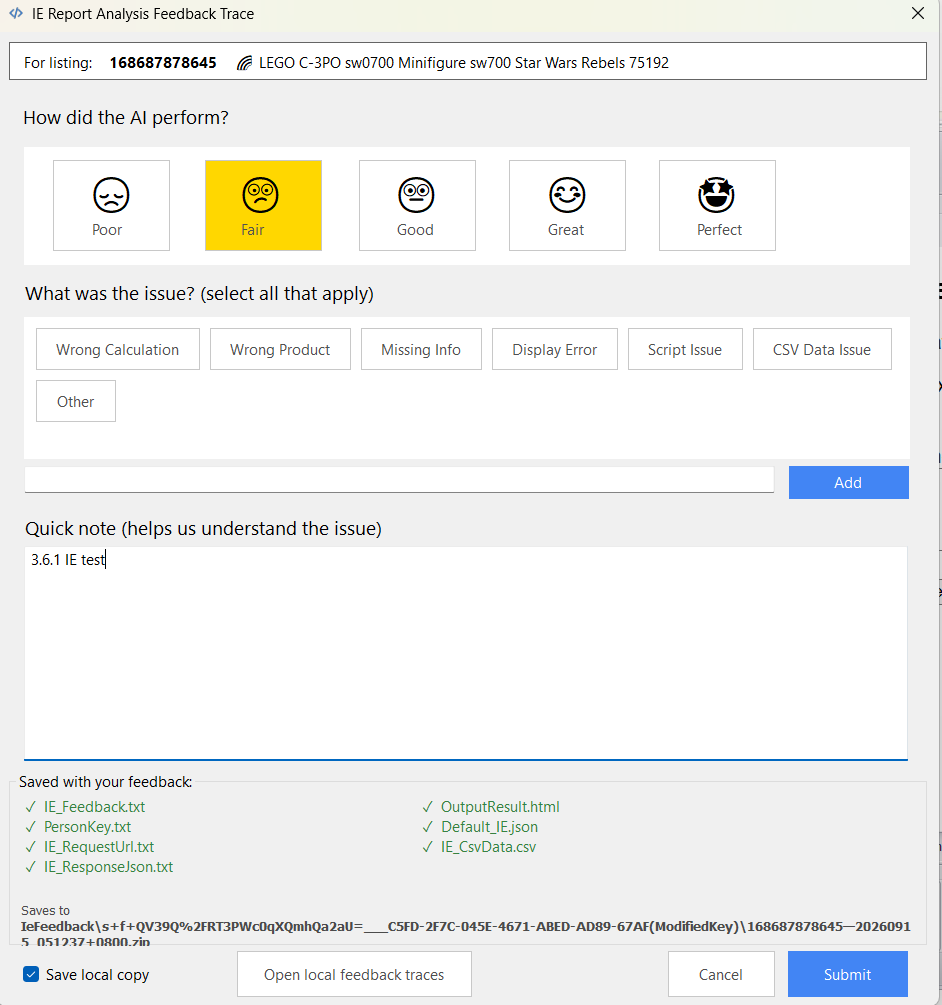Select the Missing Info issue tag

(x=421, y=349)
